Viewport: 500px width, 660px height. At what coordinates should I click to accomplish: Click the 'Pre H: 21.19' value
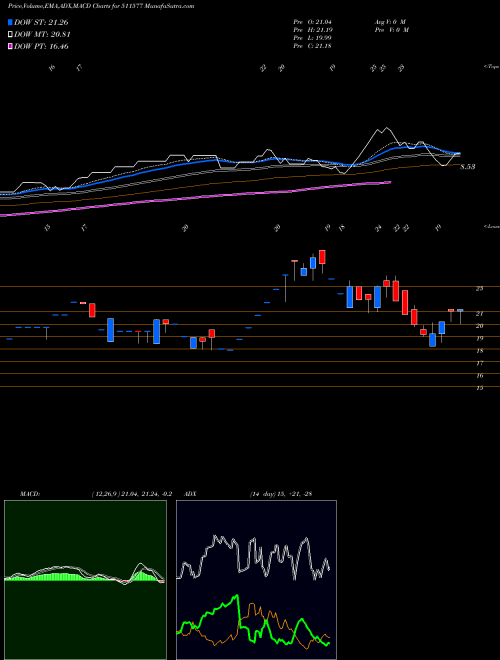313,30
